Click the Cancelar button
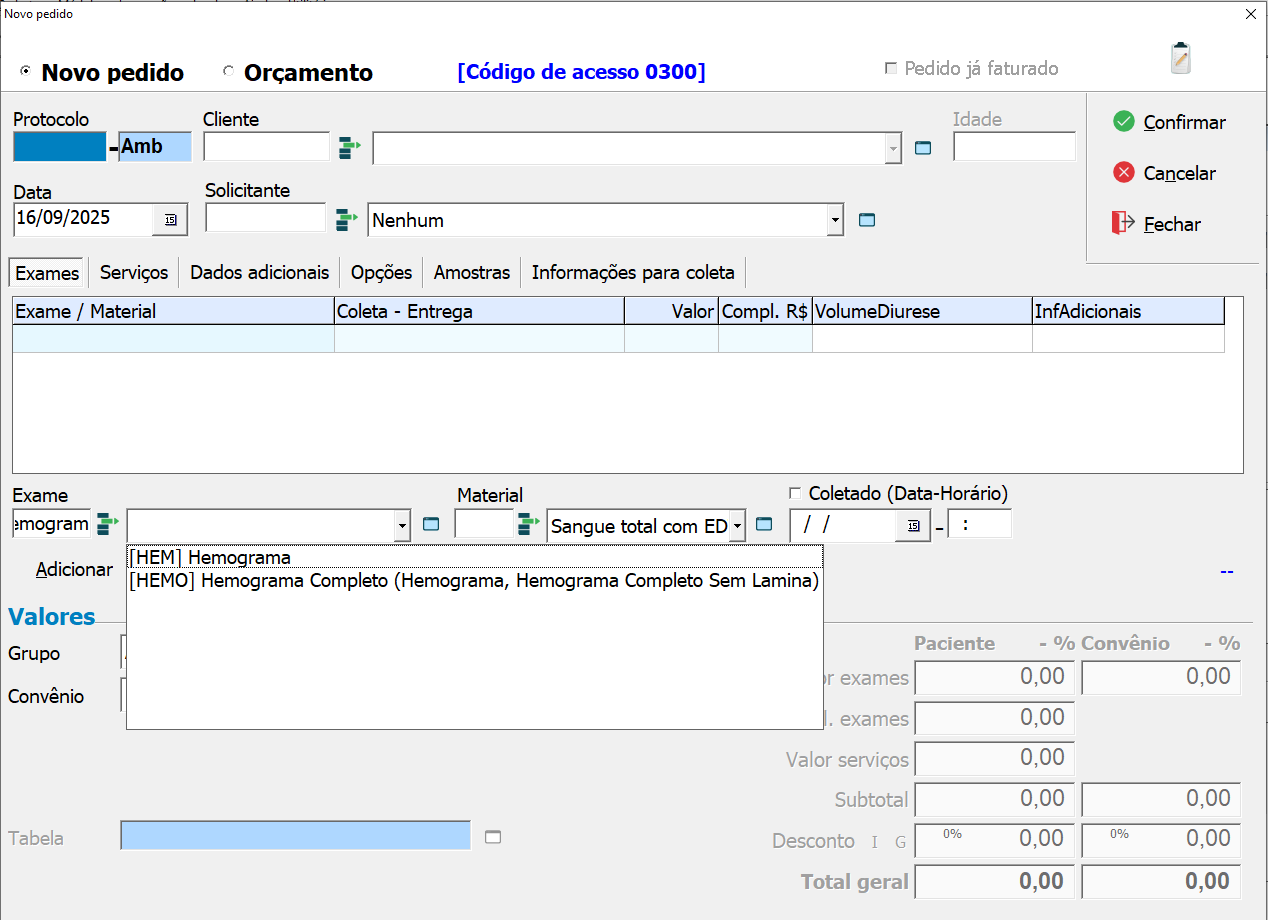1268x920 pixels. tap(1164, 173)
